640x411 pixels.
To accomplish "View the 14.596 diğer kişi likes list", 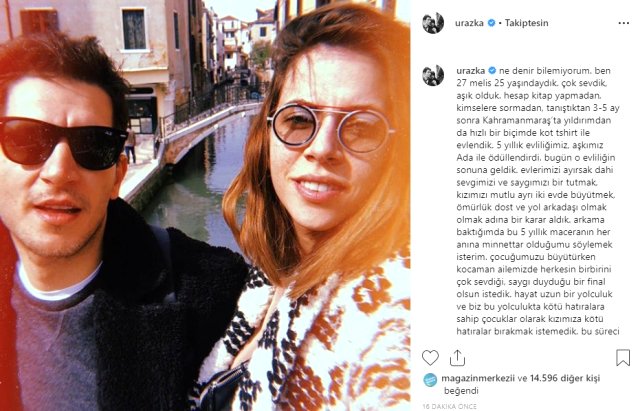I will [x=565, y=378].
